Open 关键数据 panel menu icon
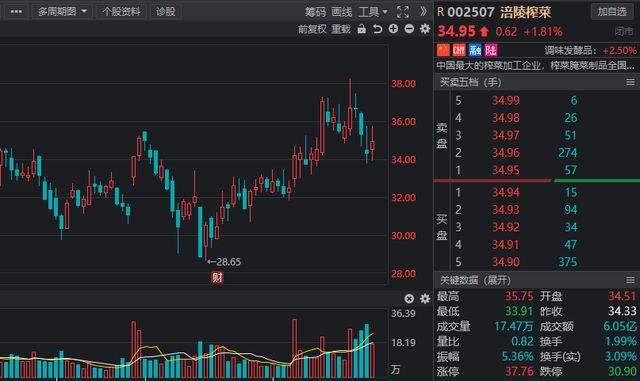The image size is (640, 381). click(x=630, y=280)
